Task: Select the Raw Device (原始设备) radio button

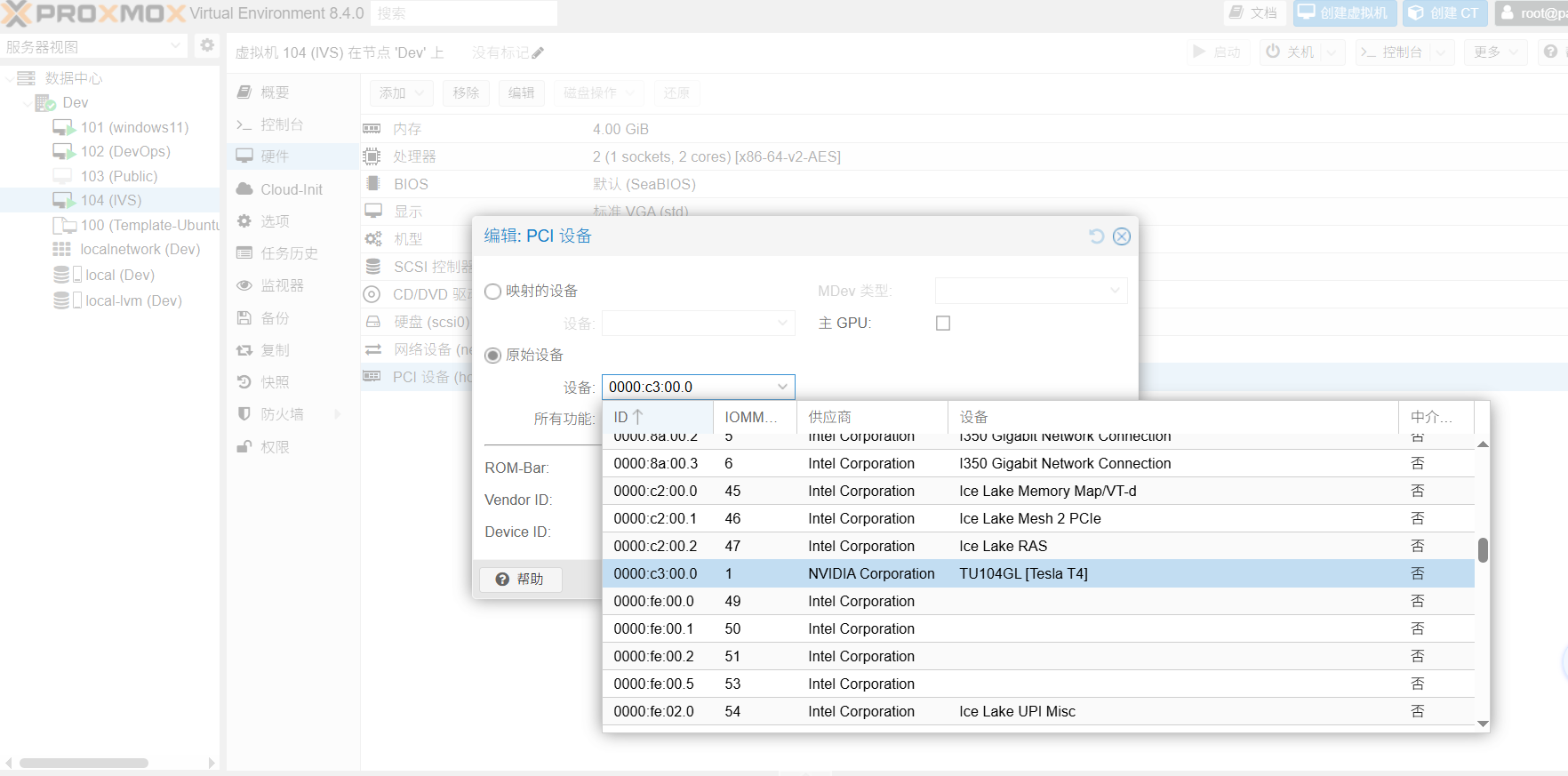Action: (x=492, y=356)
